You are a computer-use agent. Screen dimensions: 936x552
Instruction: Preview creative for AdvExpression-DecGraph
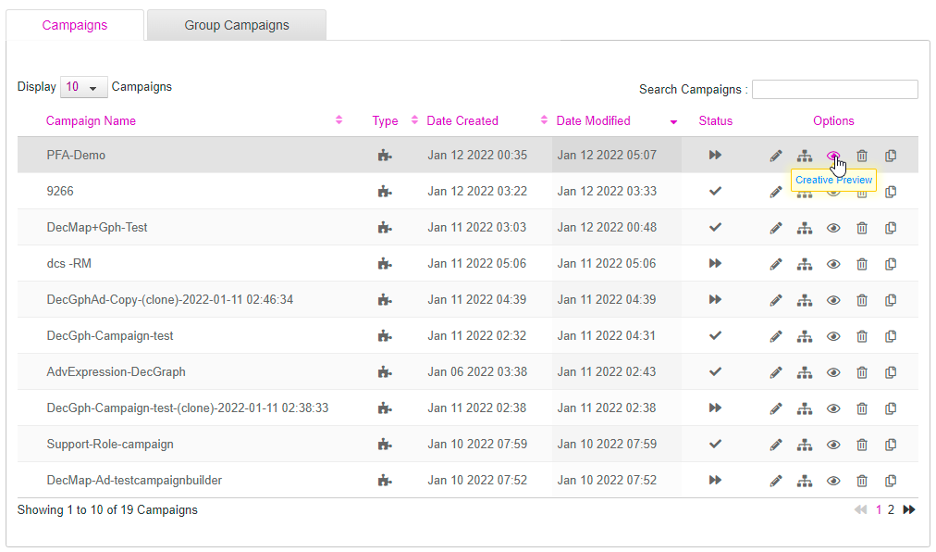(833, 373)
